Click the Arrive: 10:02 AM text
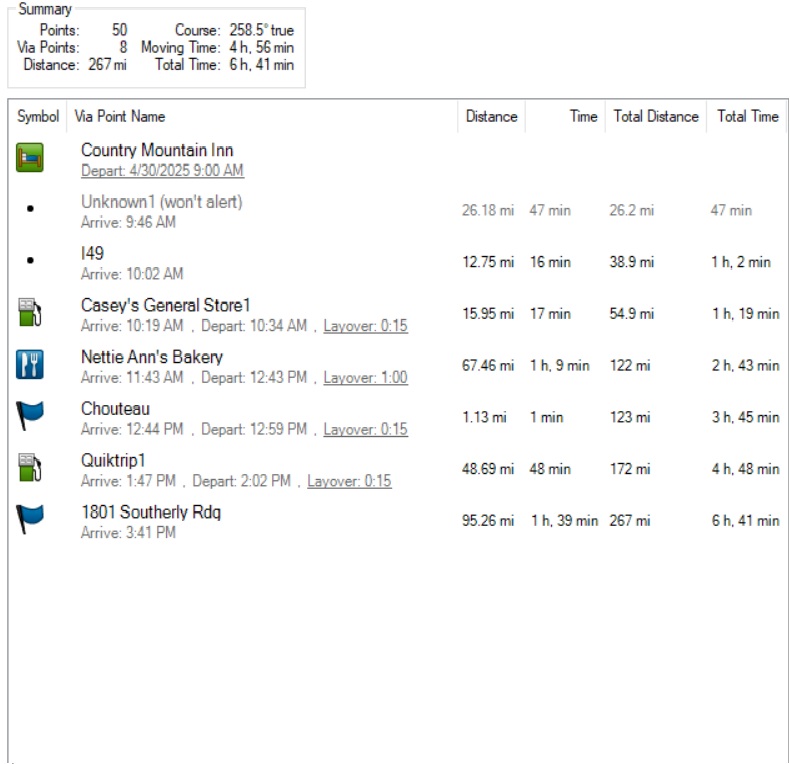This screenshot has width=790, height=764. 132,274
